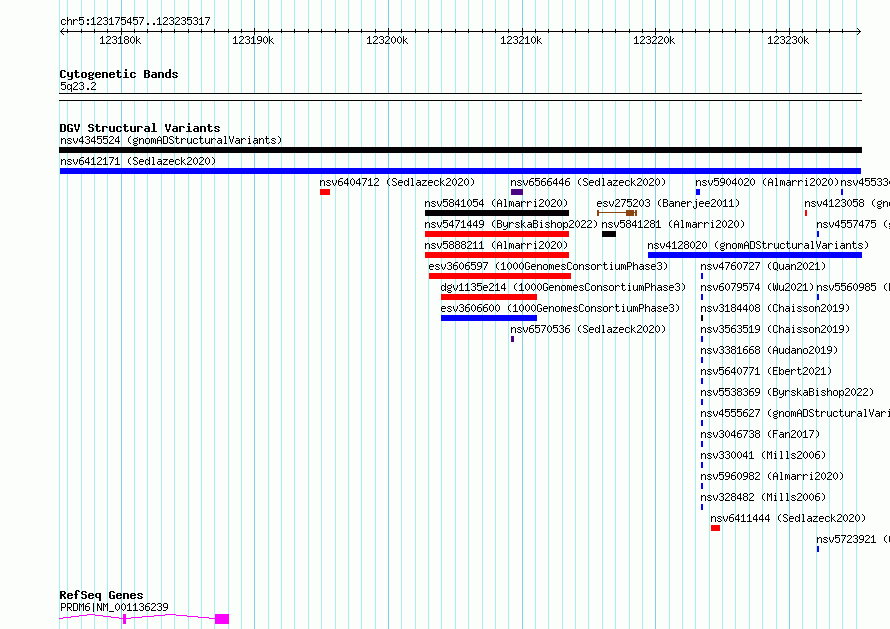The width and height of the screenshot is (890, 629).
Task: Open the nsv6404712 (Sedlazeck2020) variant
Action: point(397,182)
